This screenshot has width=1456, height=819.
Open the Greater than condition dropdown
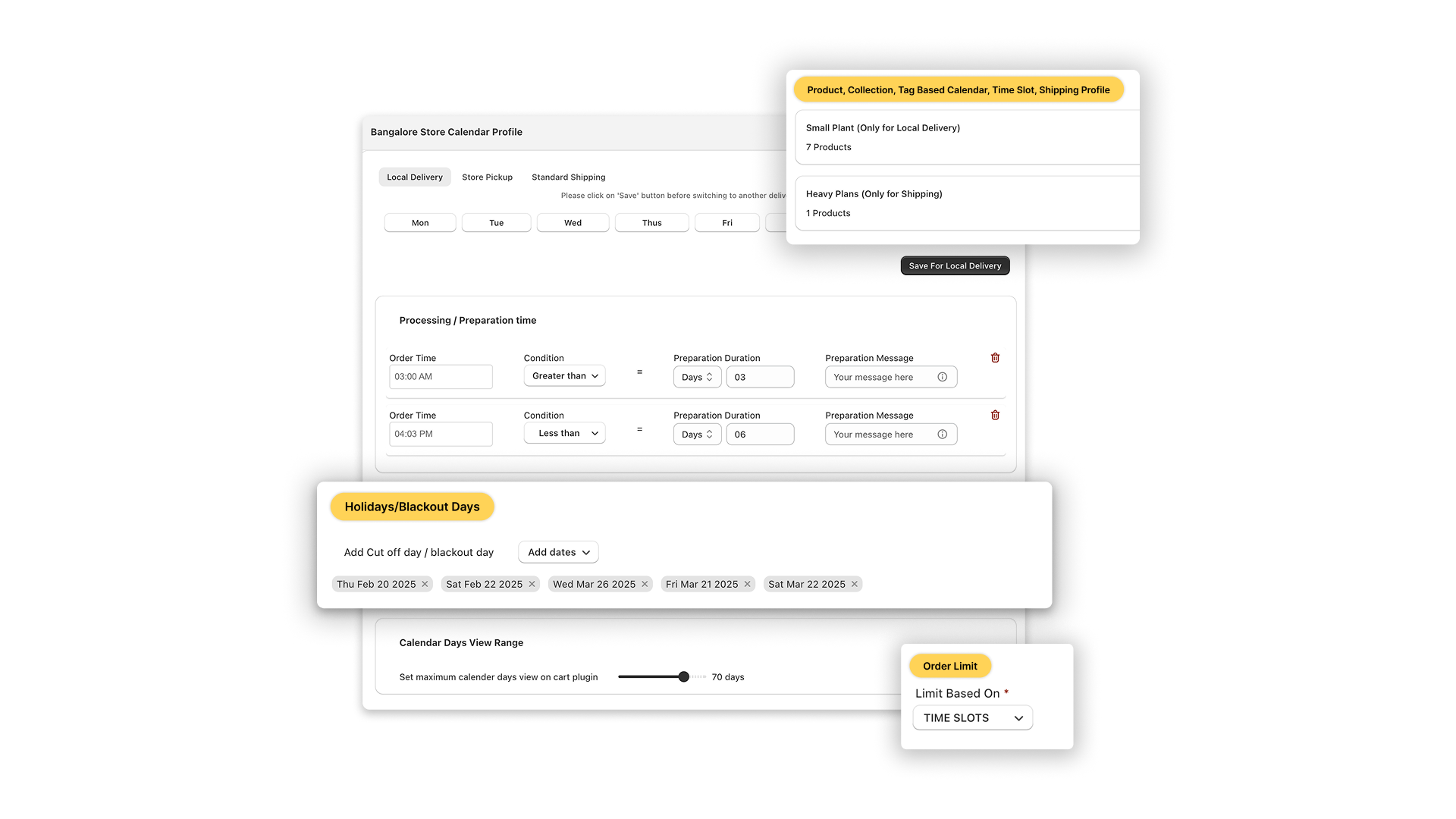coord(564,376)
